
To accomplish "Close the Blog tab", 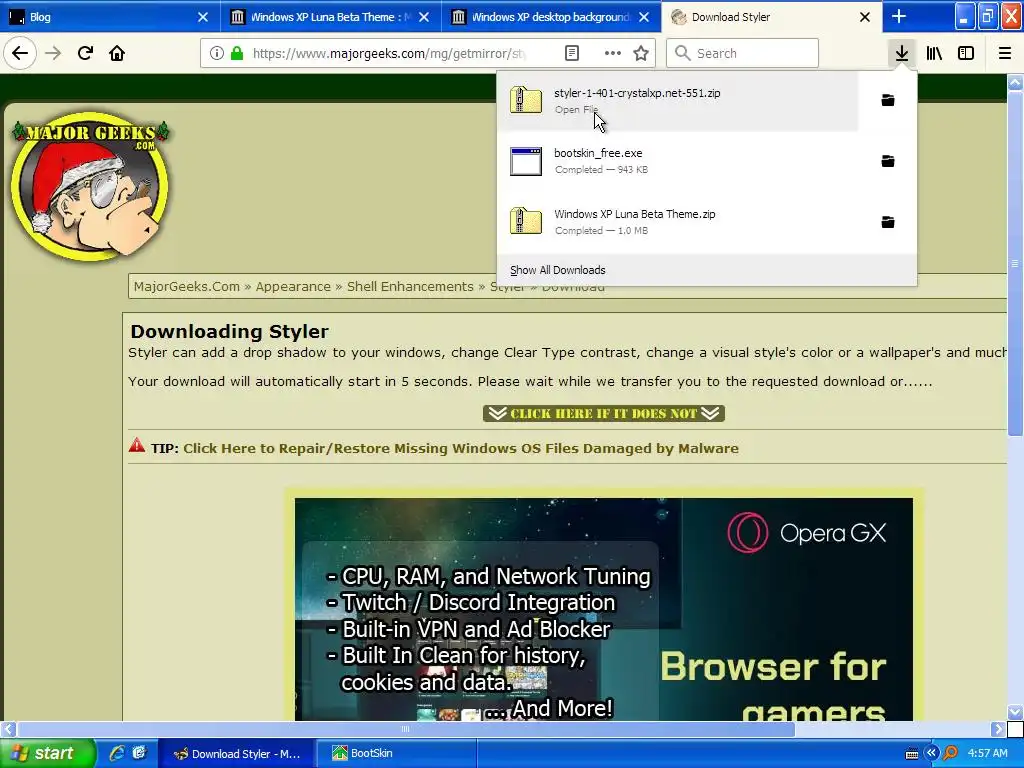I will [203, 17].
